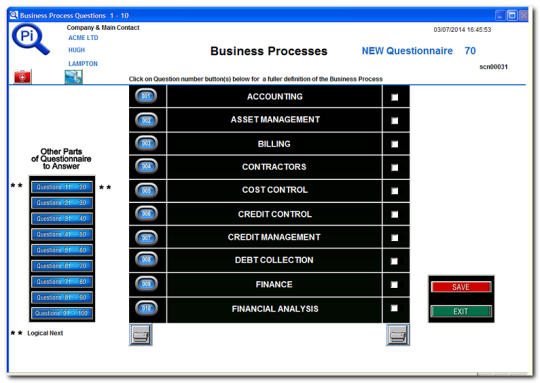
Task: Tick the Asset Management checkbox
Action: (x=395, y=121)
